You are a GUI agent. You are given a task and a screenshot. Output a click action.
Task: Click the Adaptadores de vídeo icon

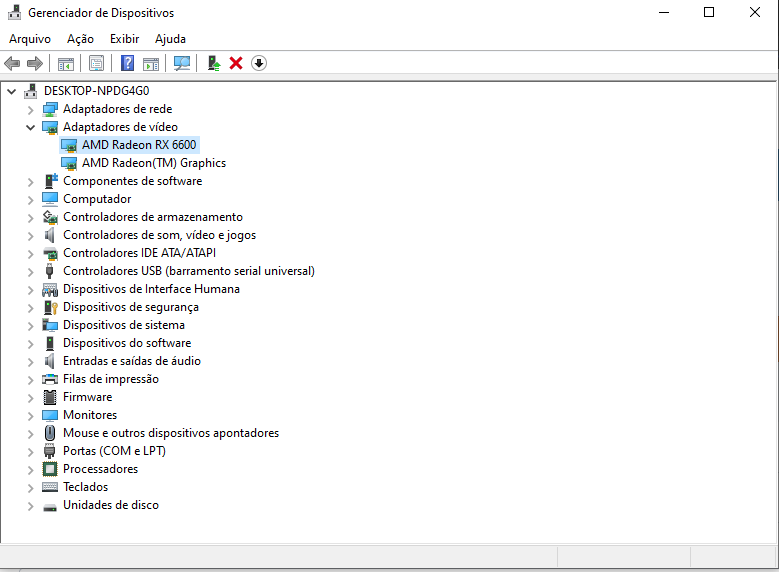[50, 127]
